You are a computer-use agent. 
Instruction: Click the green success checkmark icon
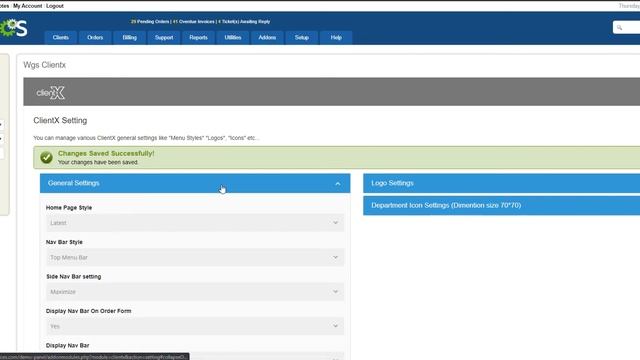[46, 157]
